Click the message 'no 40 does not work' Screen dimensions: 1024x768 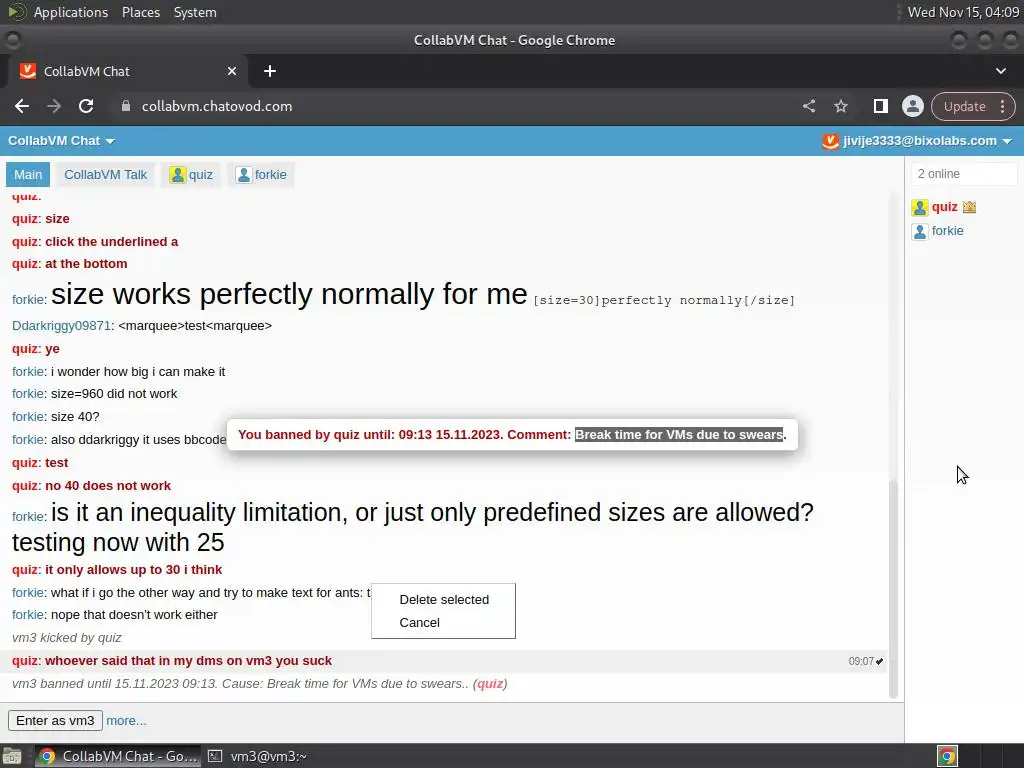108,485
